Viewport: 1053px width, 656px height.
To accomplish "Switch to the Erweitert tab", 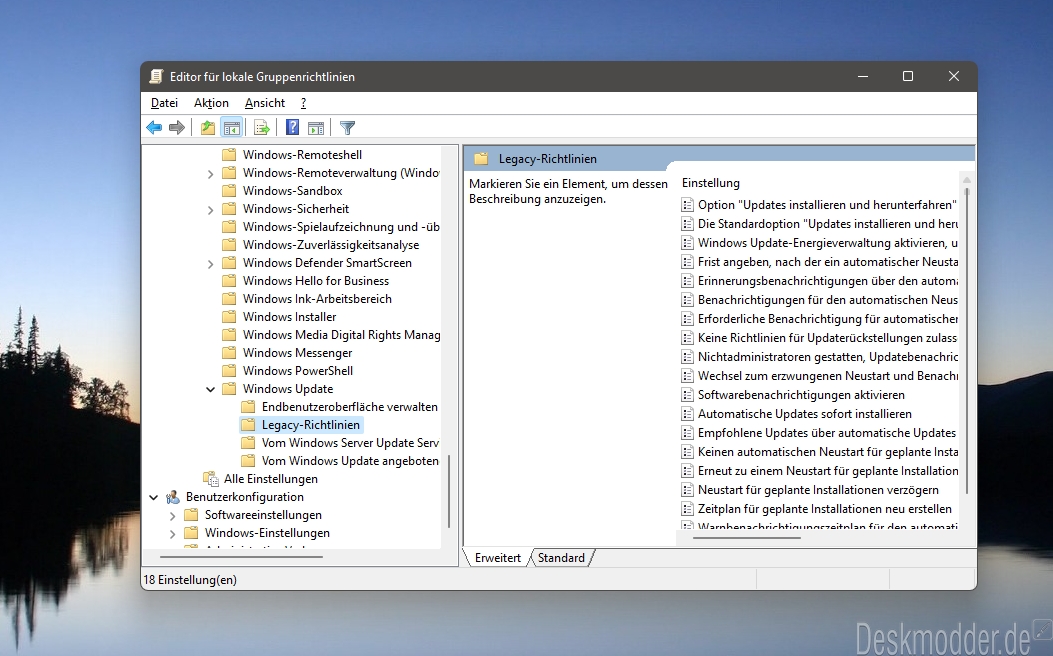I will pyautogui.click(x=498, y=558).
